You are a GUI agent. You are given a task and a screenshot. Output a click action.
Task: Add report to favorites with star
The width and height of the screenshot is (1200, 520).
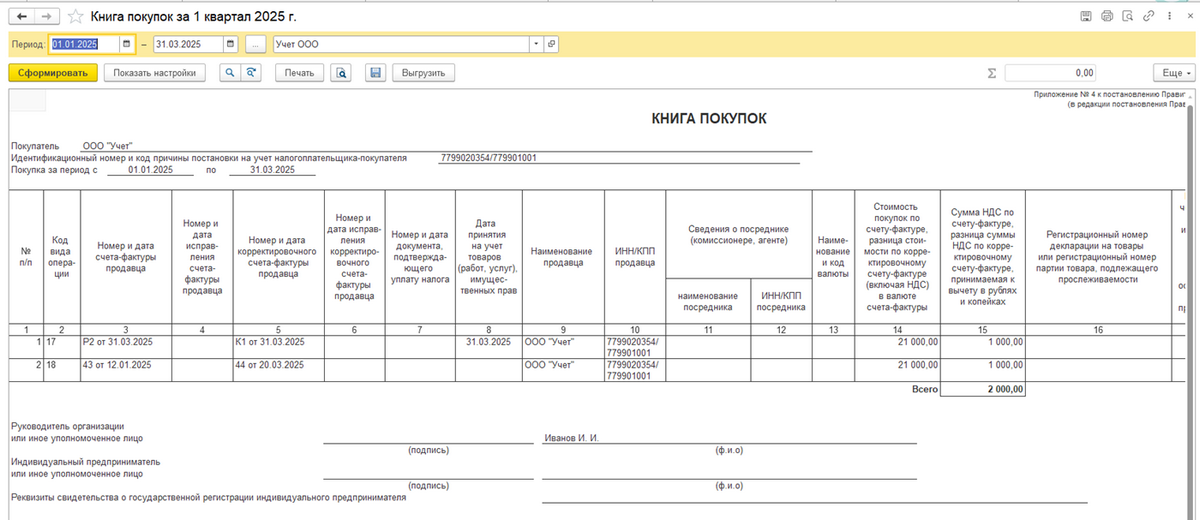[x=74, y=17]
